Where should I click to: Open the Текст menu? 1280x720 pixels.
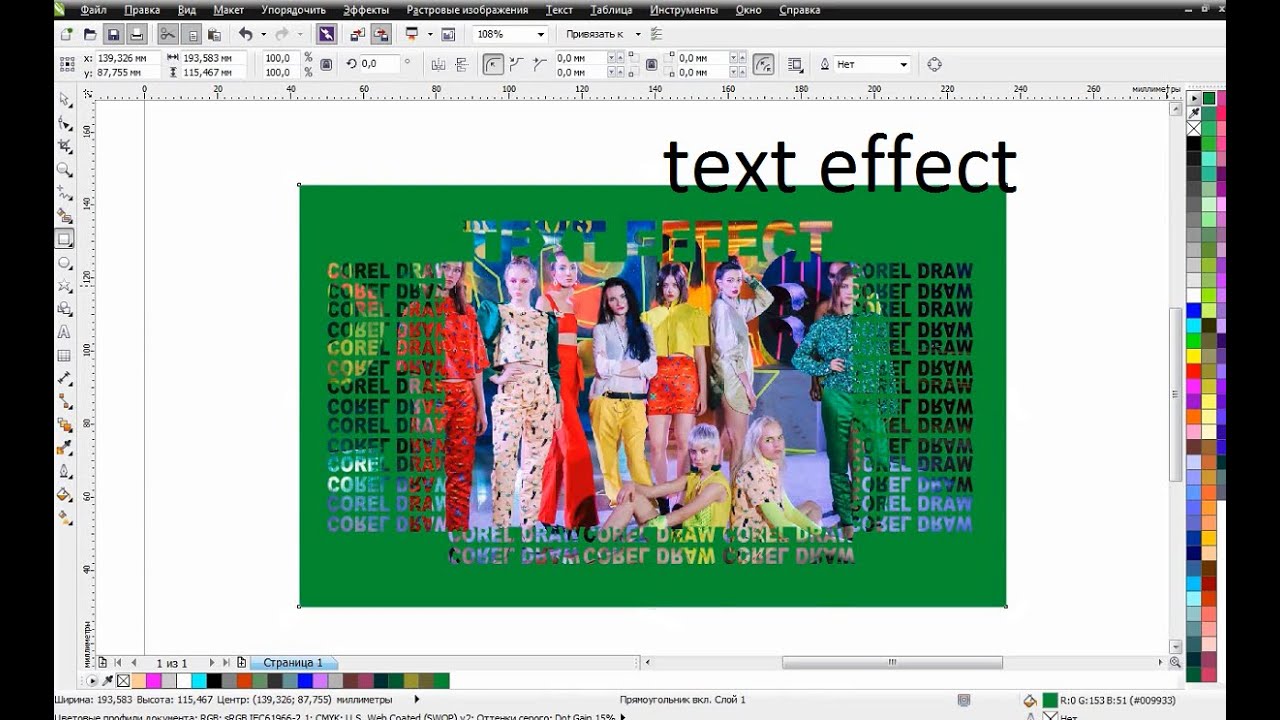(x=560, y=9)
